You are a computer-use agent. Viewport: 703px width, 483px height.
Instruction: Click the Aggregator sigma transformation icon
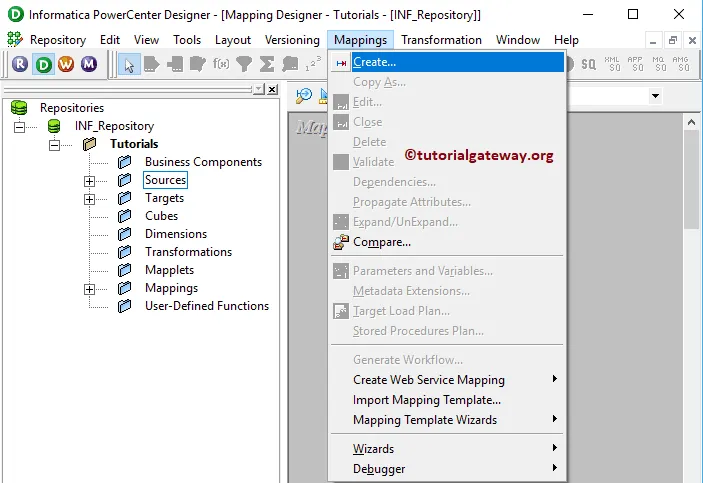pyautogui.click(x=267, y=64)
